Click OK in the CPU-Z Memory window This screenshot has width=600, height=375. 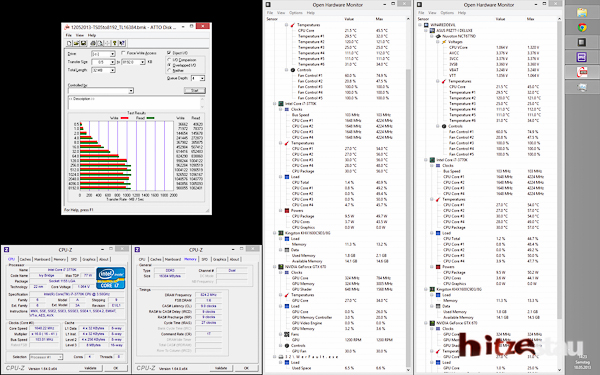coord(246,368)
